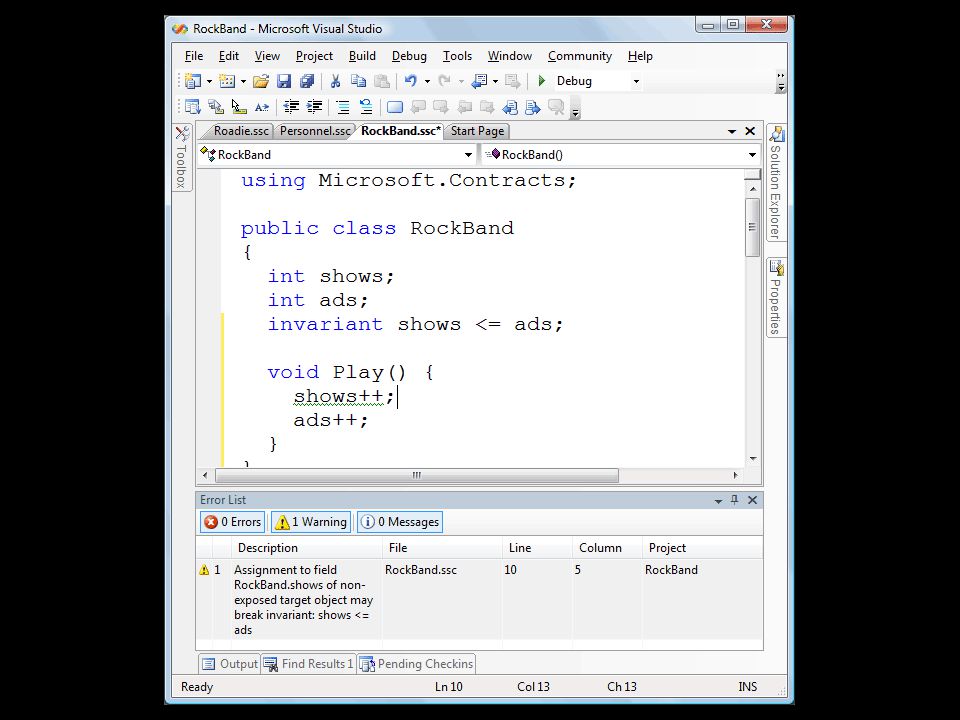960x720 pixels.
Task: Open the Debug menu
Action: click(409, 56)
